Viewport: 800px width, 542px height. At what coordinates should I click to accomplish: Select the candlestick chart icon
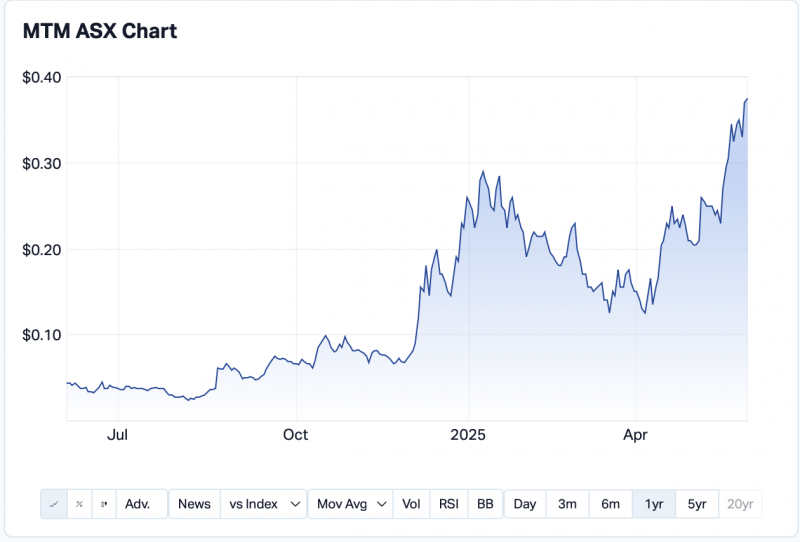(104, 504)
